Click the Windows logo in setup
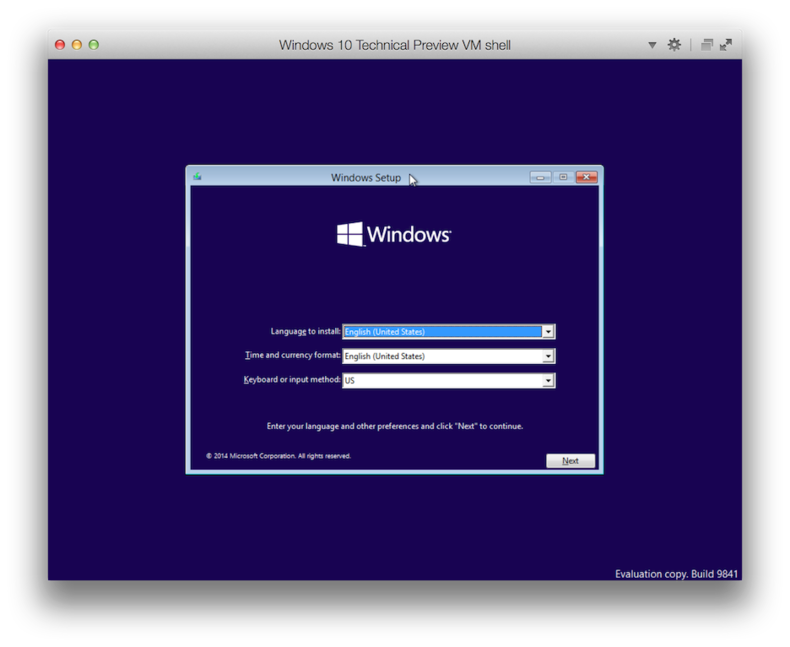This screenshot has width=790, height=647. click(394, 234)
